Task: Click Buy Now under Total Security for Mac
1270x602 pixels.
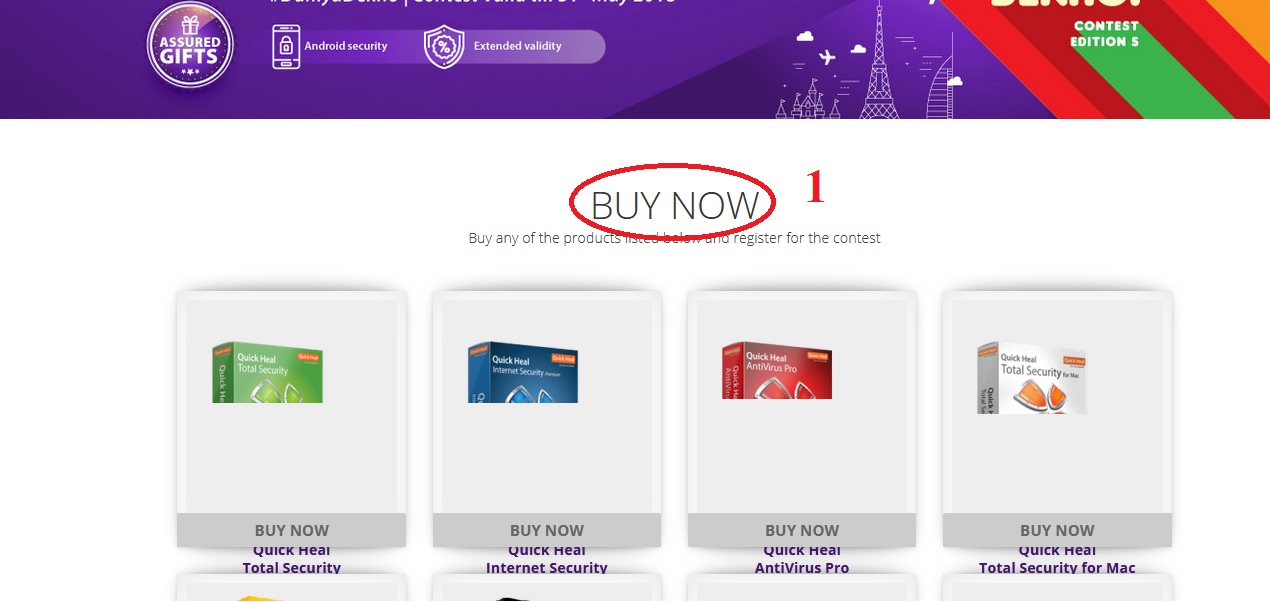Action: click(1057, 530)
